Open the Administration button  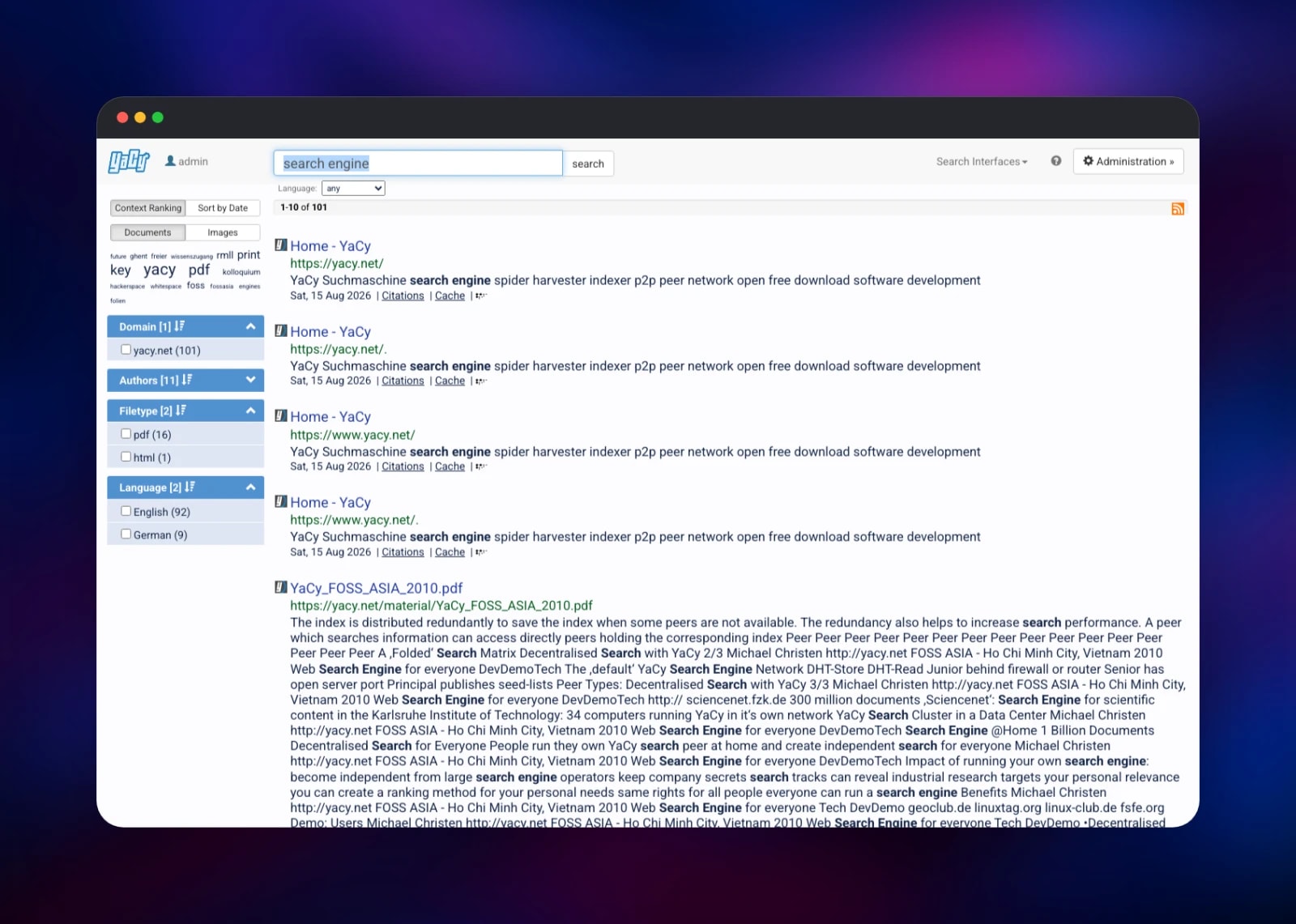click(x=1128, y=161)
